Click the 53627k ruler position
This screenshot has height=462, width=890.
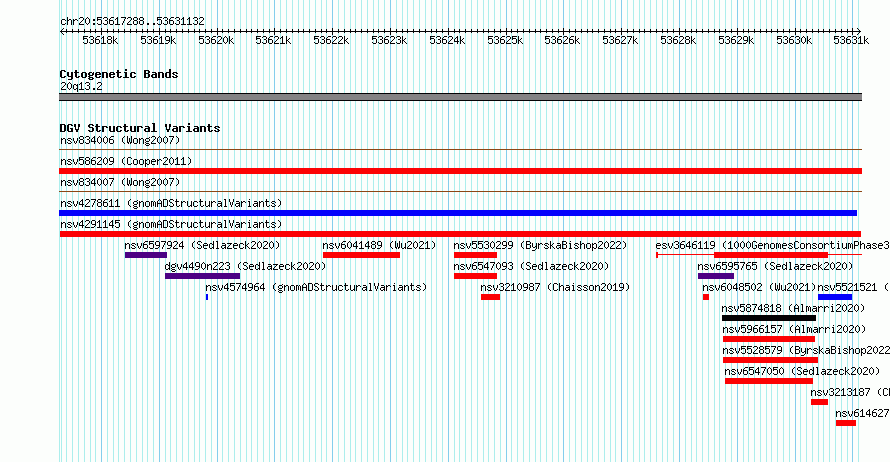(x=620, y=40)
